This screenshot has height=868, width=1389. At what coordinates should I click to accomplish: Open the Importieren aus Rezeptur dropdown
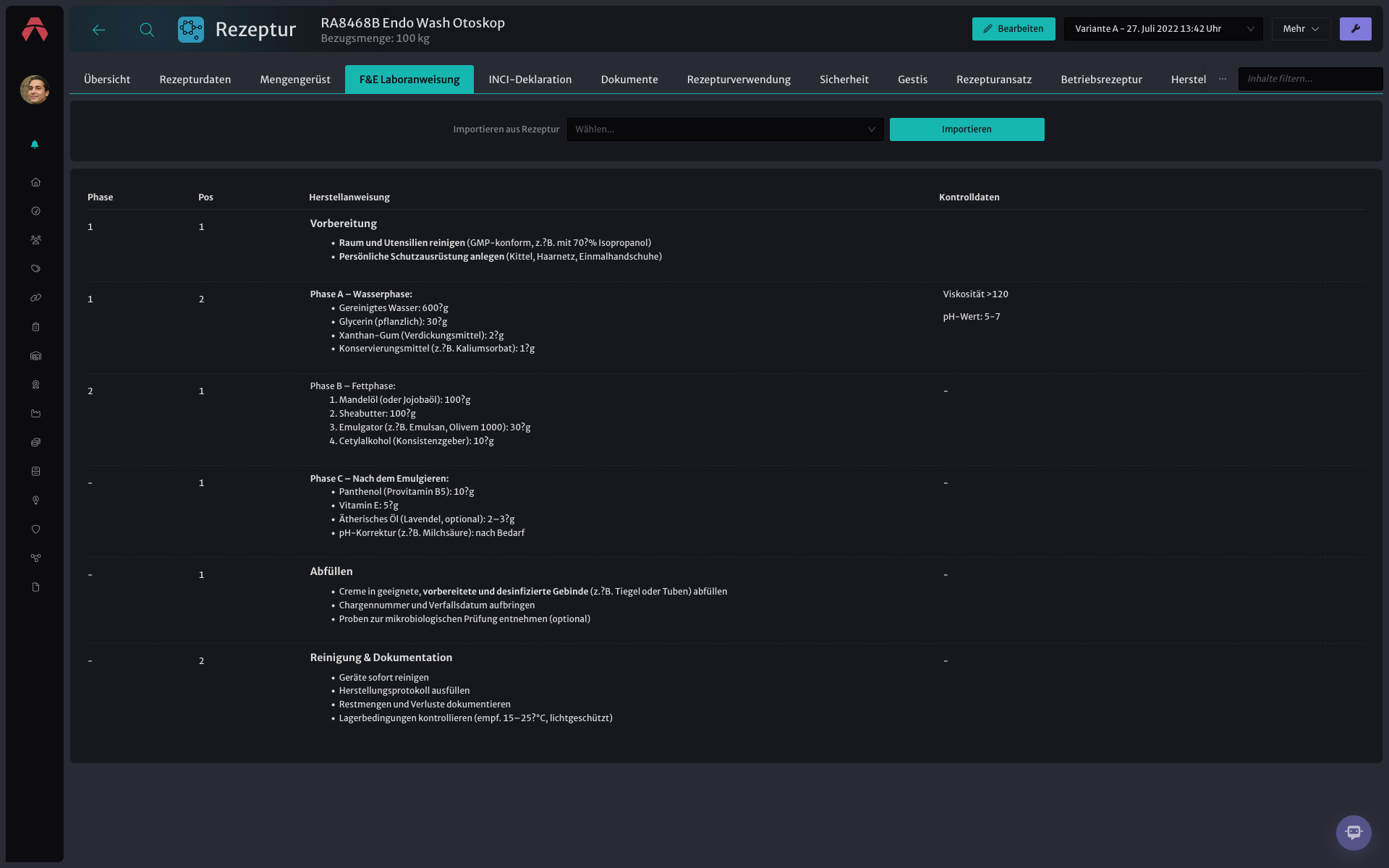(x=725, y=129)
